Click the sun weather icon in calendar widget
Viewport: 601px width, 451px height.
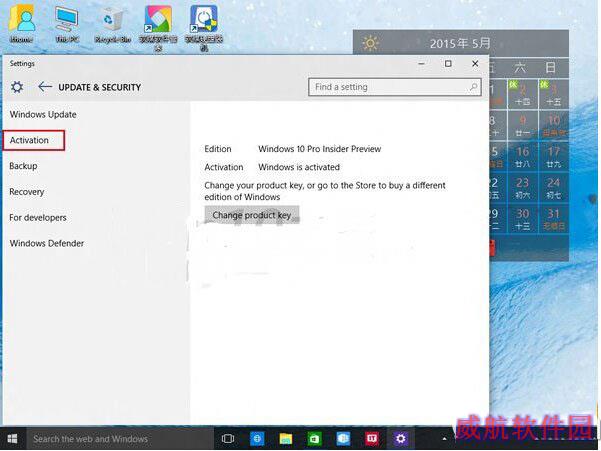[x=371, y=43]
